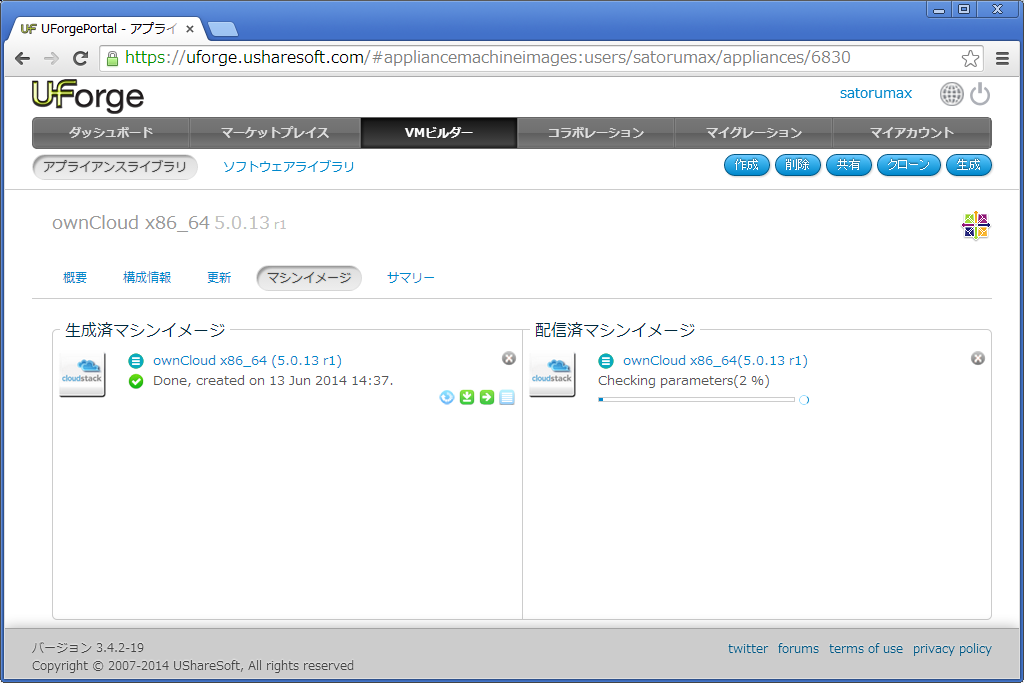Click the publish progress bar

[696, 400]
